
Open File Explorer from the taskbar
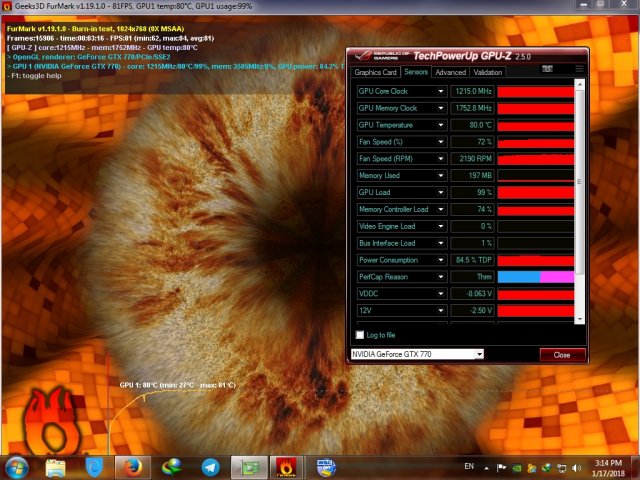(x=56, y=466)
